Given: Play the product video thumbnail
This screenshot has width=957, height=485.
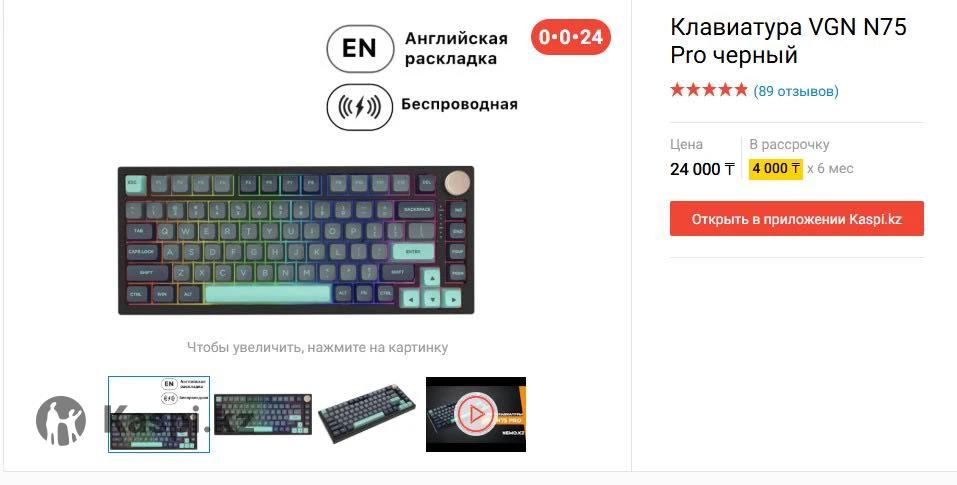Looking at the screenshot, I should pos(475,414).
